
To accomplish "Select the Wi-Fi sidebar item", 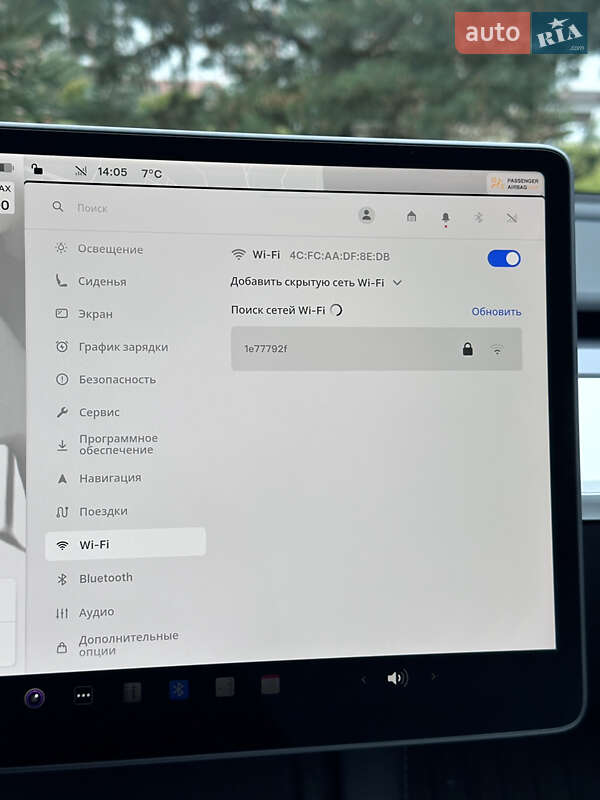I will point(126,544).
